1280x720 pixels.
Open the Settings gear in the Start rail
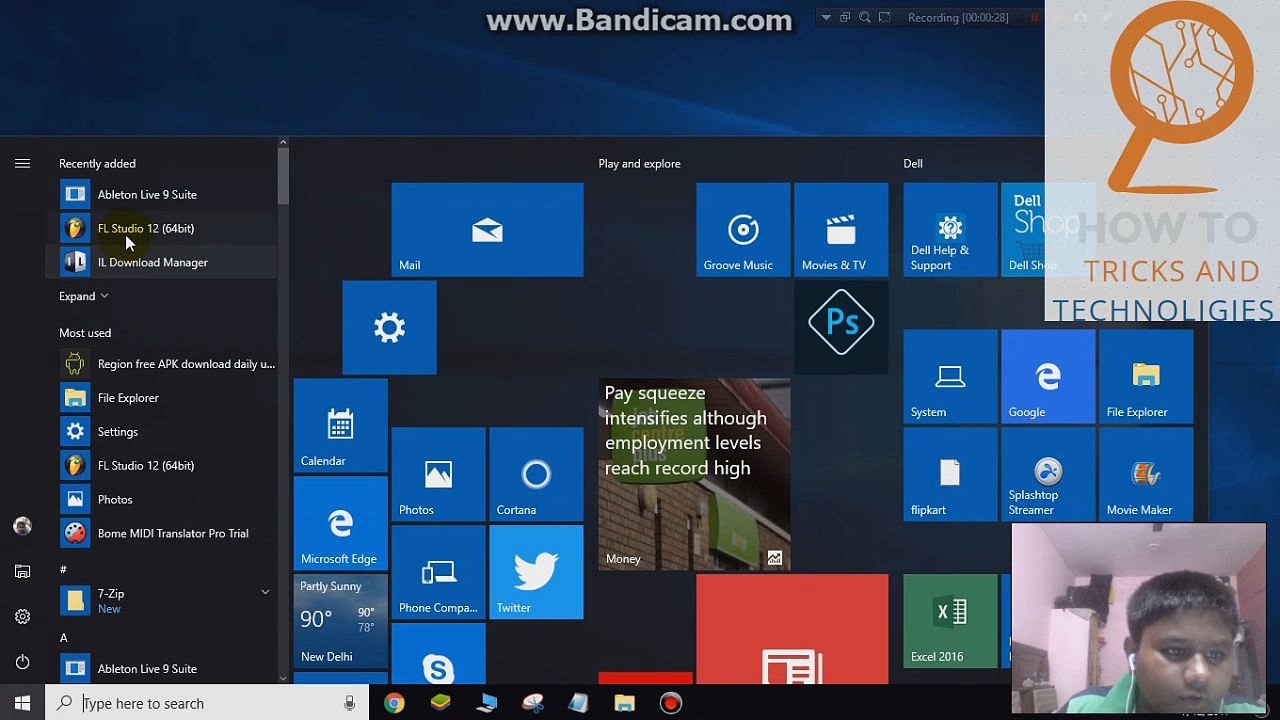pos(22,617)
